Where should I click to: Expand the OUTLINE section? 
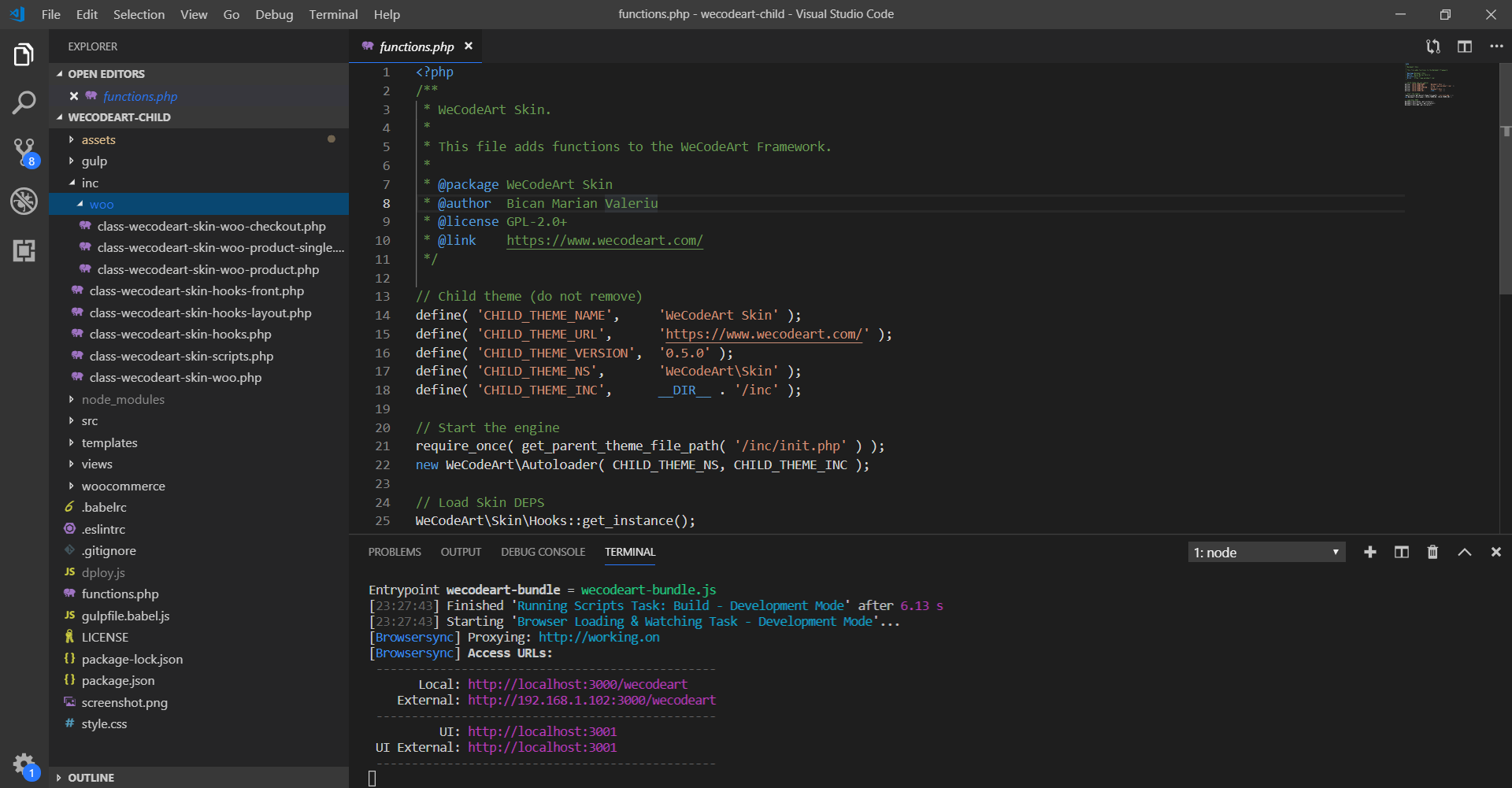(x=198, y=778)
